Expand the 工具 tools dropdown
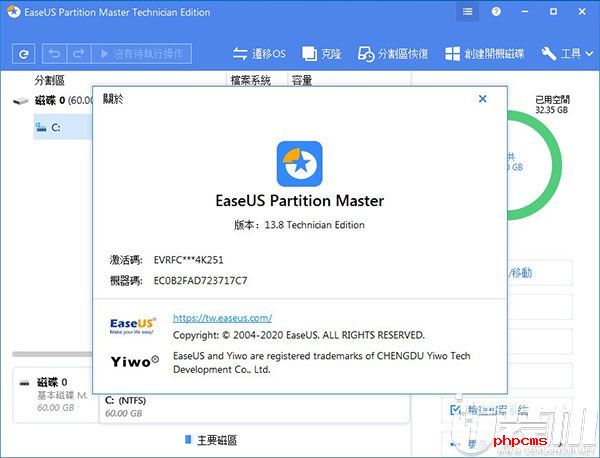This screenshot has height=458, width=600. (567, 54)
